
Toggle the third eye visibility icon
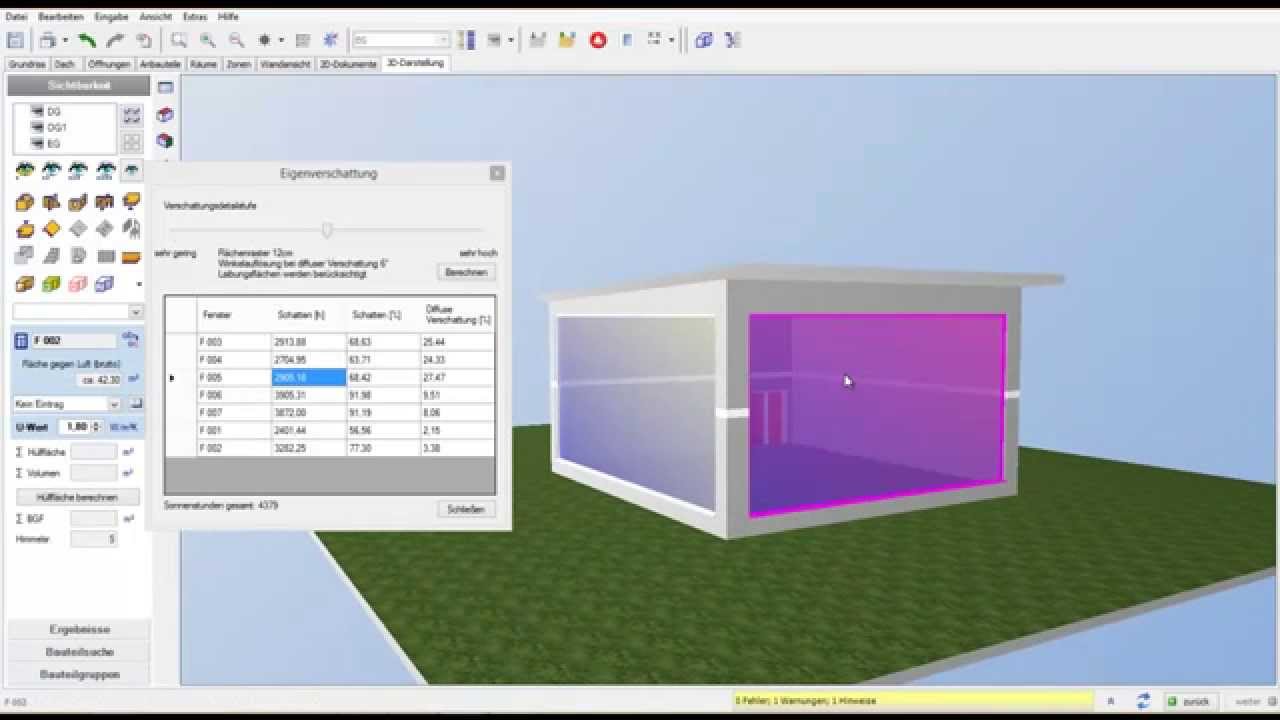78,171
